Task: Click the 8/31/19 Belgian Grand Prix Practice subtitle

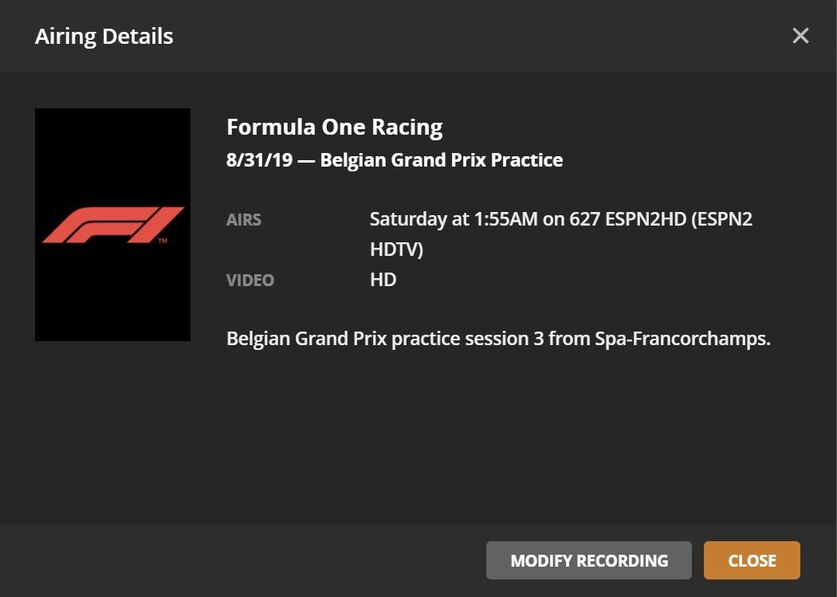Action: (x=394, y=160)
